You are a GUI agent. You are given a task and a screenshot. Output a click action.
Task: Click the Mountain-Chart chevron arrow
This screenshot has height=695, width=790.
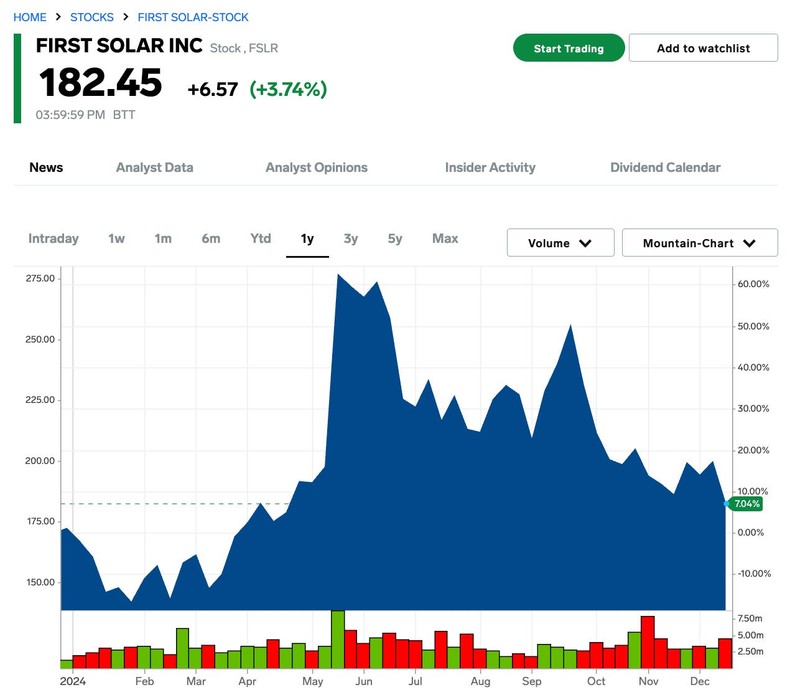[749, 243]
